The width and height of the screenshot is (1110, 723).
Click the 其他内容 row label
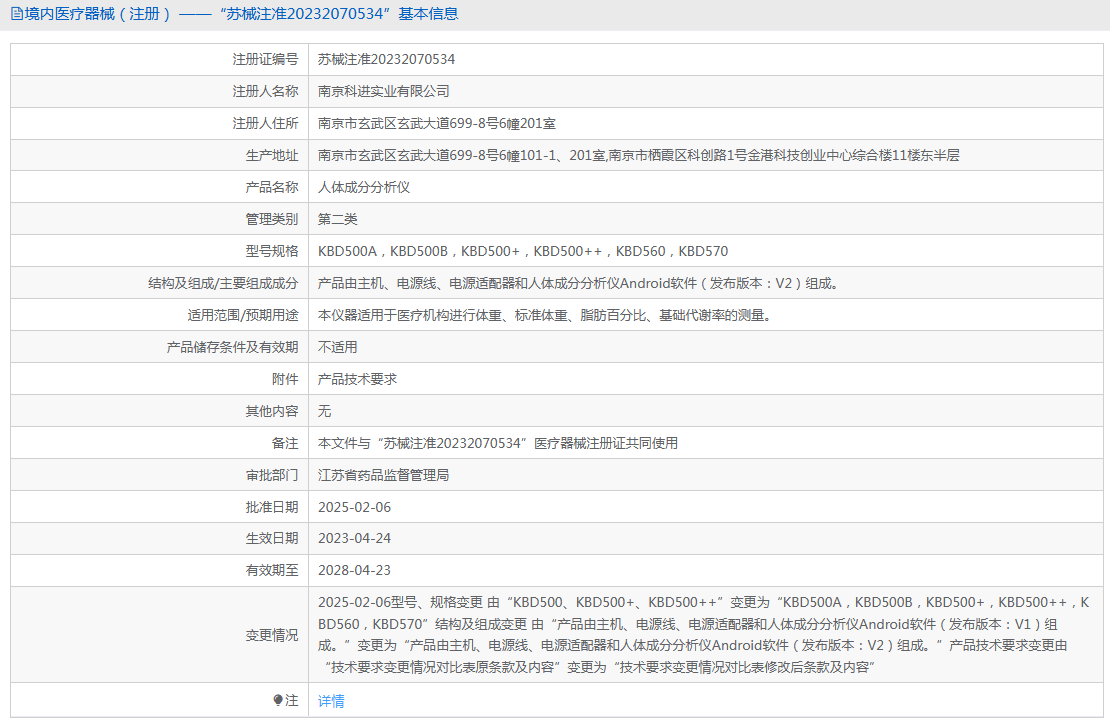click(272, 411)
